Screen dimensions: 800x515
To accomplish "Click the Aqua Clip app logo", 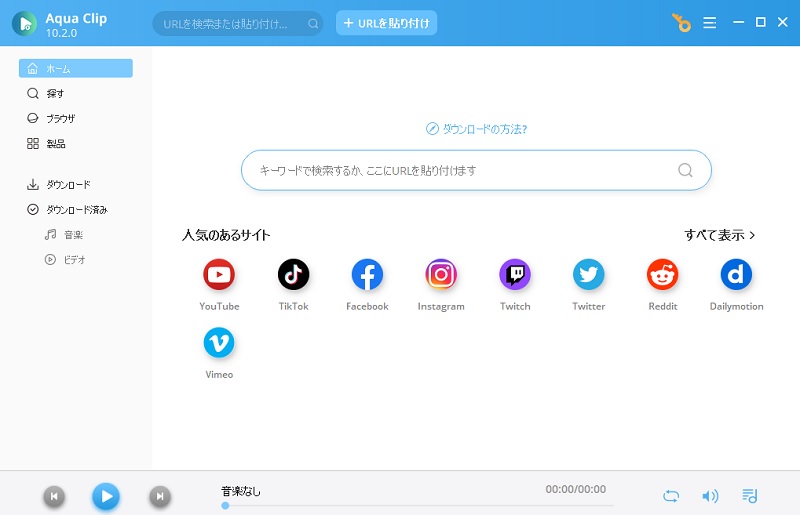I will click(x=24, y=23).
